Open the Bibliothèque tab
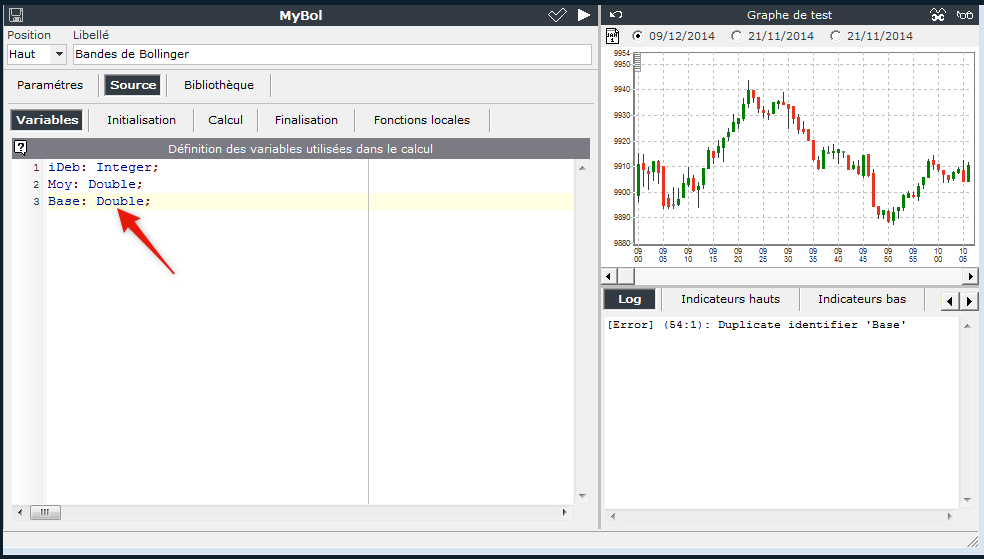 (x=219, y=85)
